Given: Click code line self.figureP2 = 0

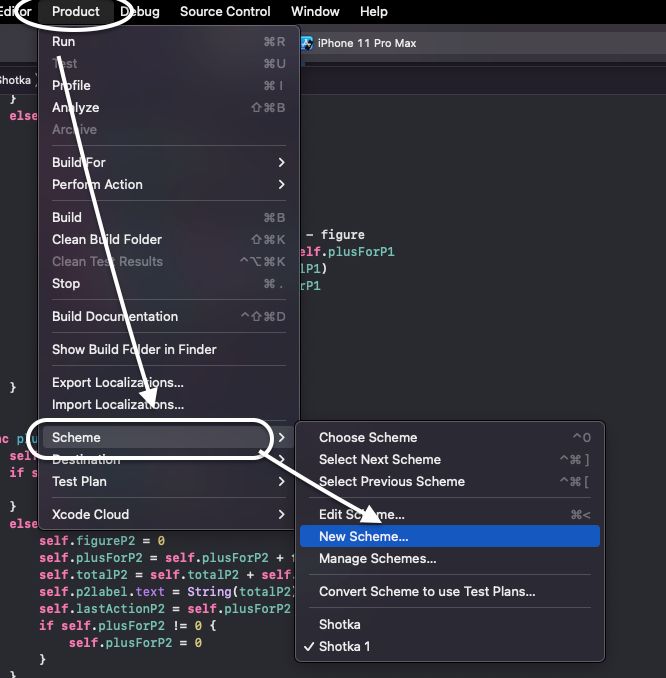Looking at the screenshot, I should pos(102,541).
